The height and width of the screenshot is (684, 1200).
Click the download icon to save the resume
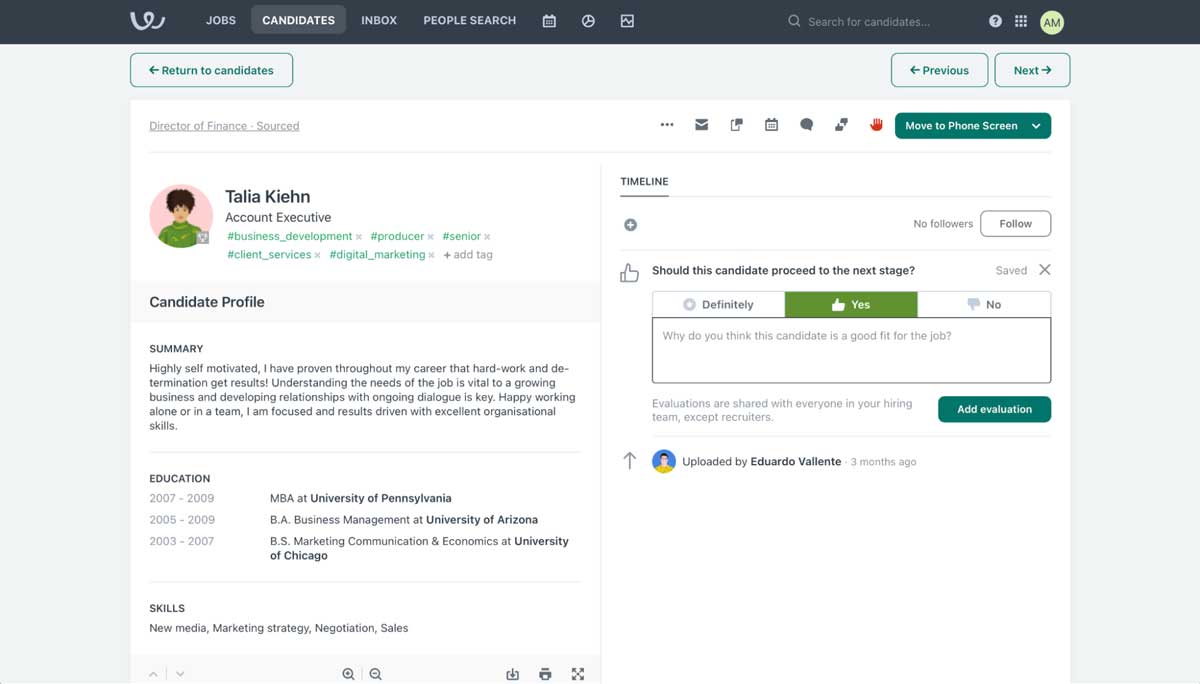coord(513,674)
